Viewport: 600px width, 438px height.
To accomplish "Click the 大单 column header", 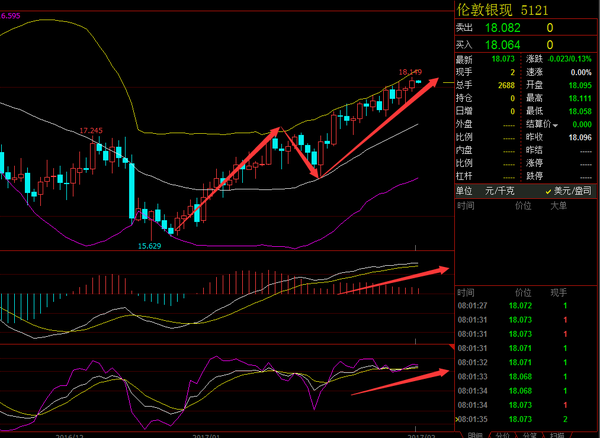I will tap(558, 206).
